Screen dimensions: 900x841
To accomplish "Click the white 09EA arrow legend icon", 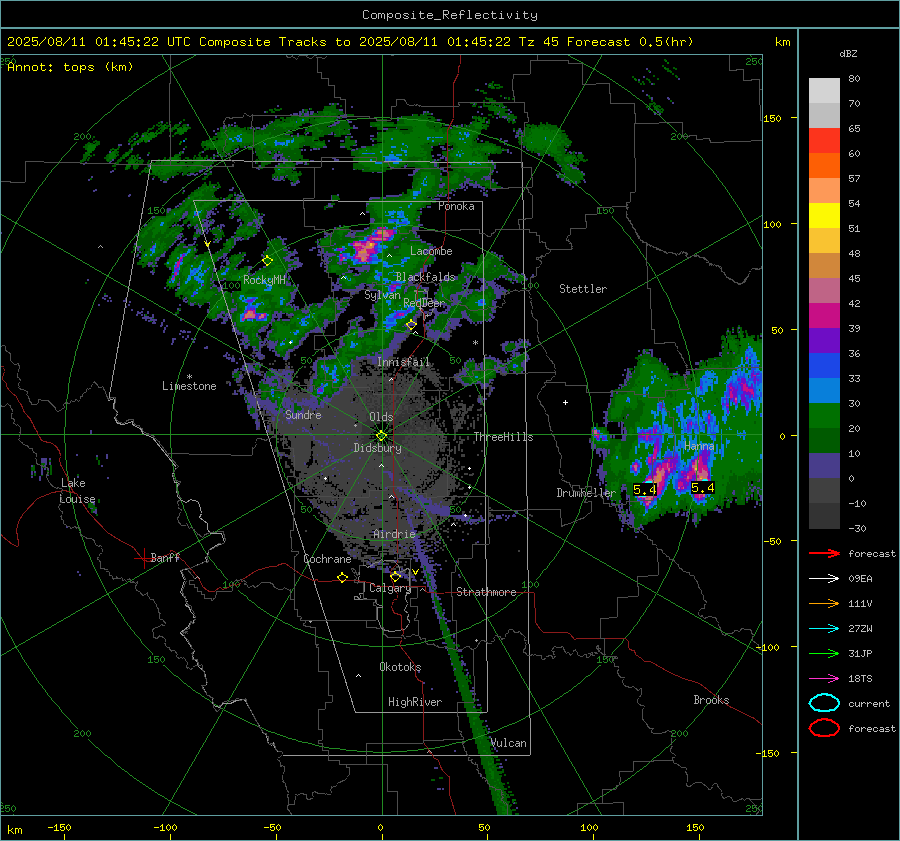I will point(824,578).
